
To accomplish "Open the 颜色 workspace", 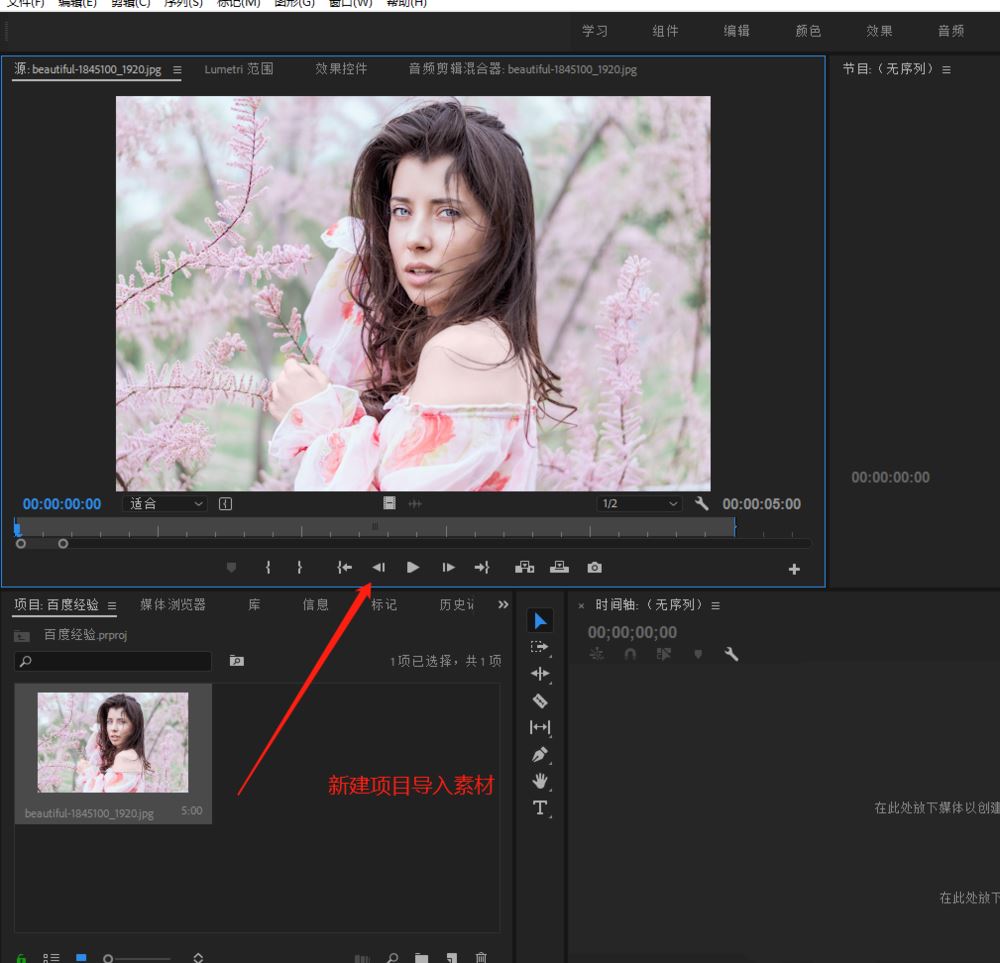I will point(808,31).
